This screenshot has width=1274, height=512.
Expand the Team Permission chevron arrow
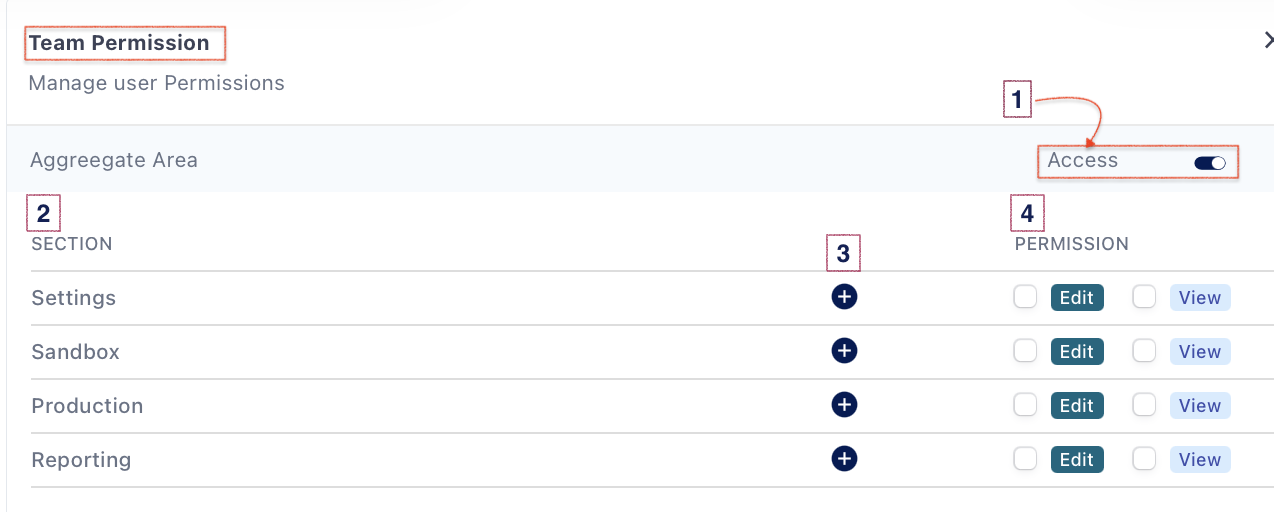click(x=1268, y=41)
